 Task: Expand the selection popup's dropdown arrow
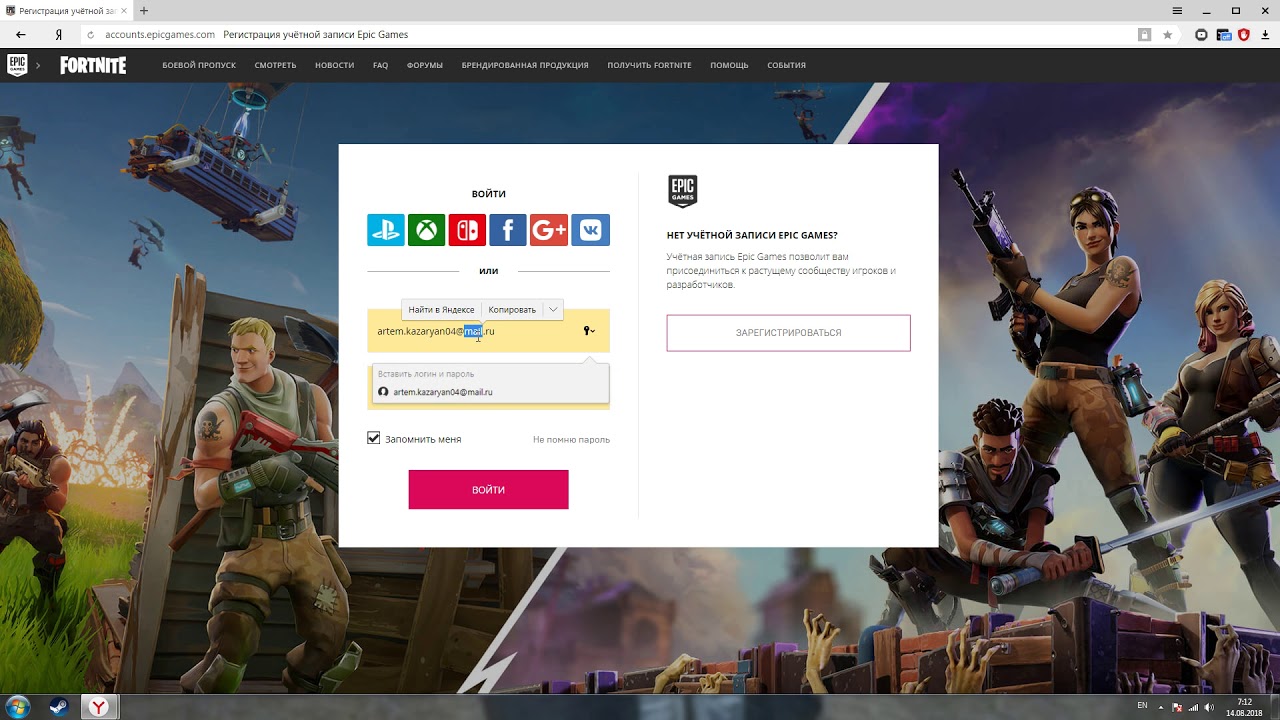pos(553,310)
